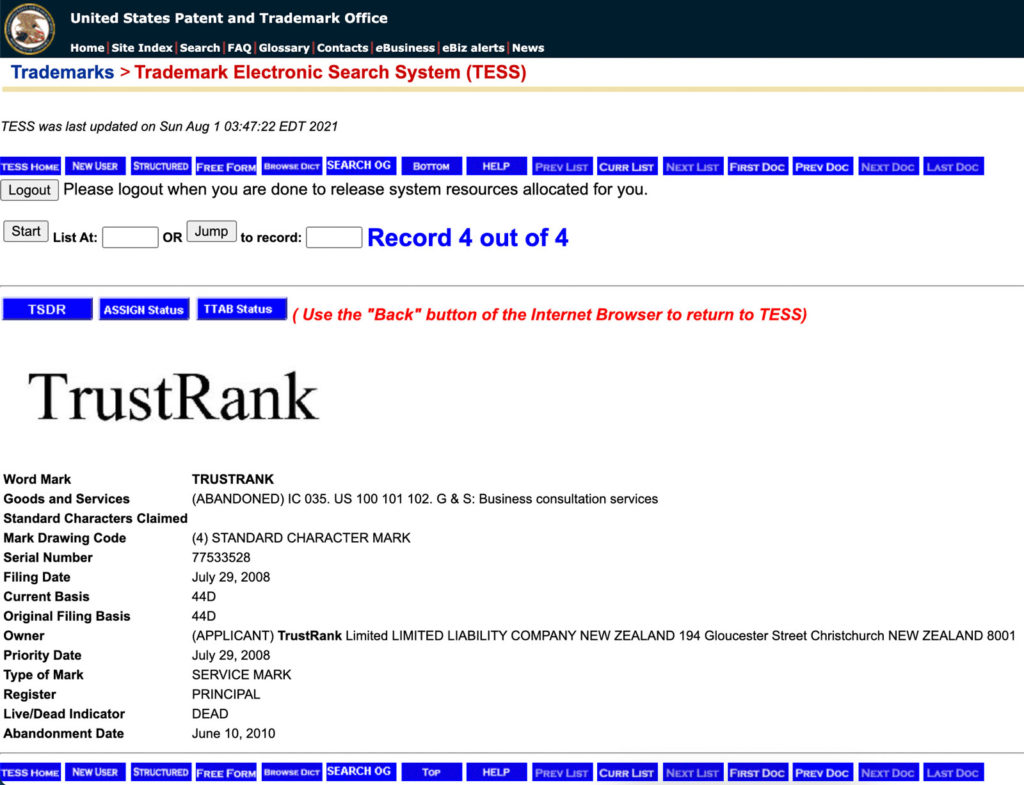Image resolution: width=1024 pixels, height=785 pixels.
Task: Focus the to record input field
Action: (334, 237)
